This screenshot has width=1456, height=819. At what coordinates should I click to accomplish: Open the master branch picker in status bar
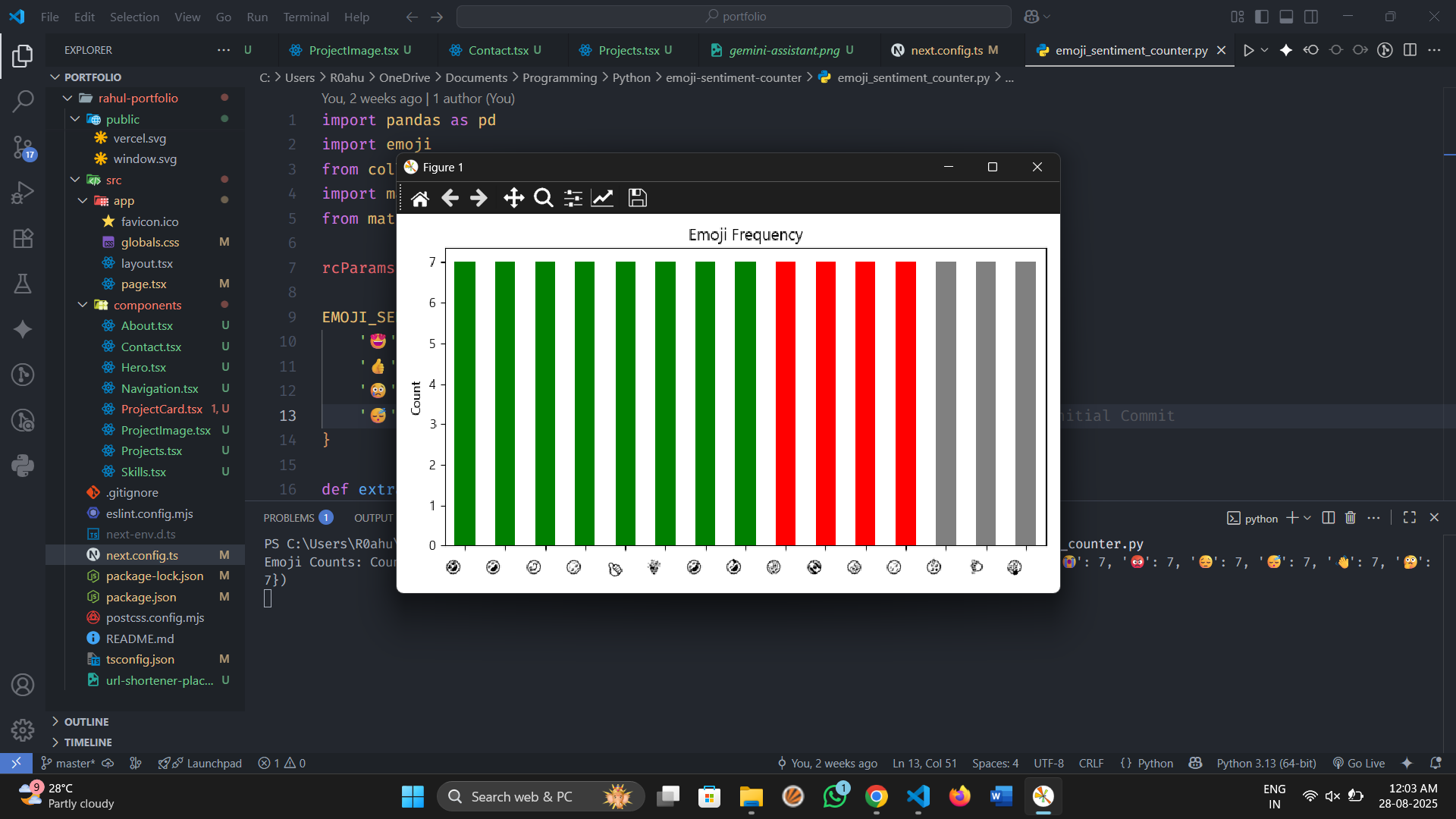coord(68,763)
